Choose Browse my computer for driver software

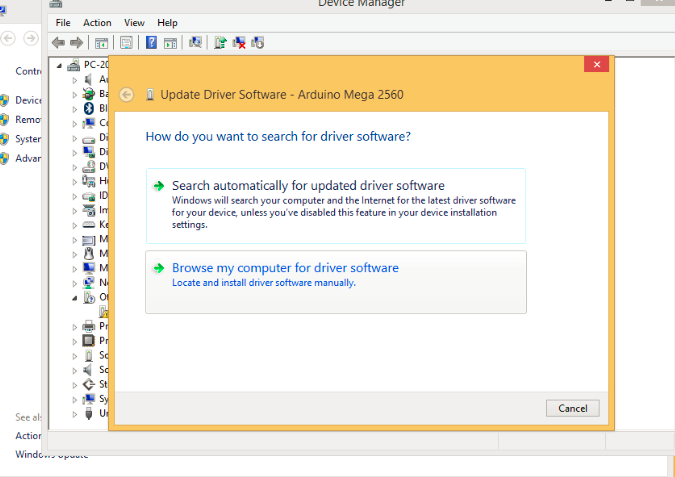coord(336,282)
